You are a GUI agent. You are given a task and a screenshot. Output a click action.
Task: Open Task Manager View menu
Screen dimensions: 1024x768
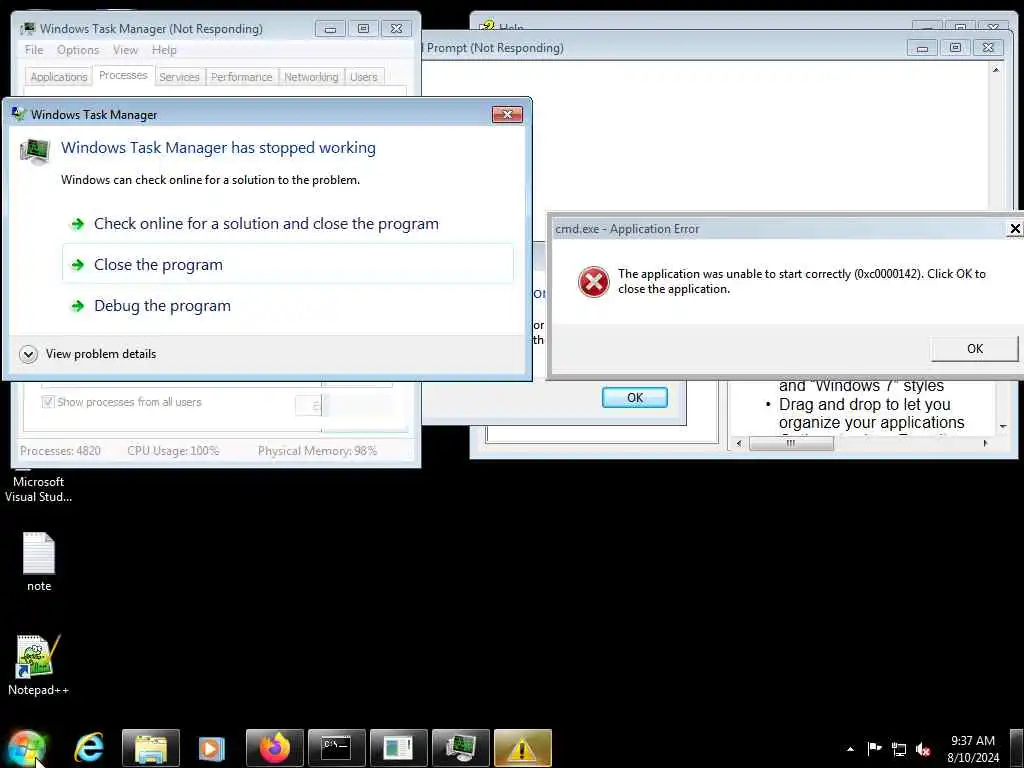coord(125,50)
